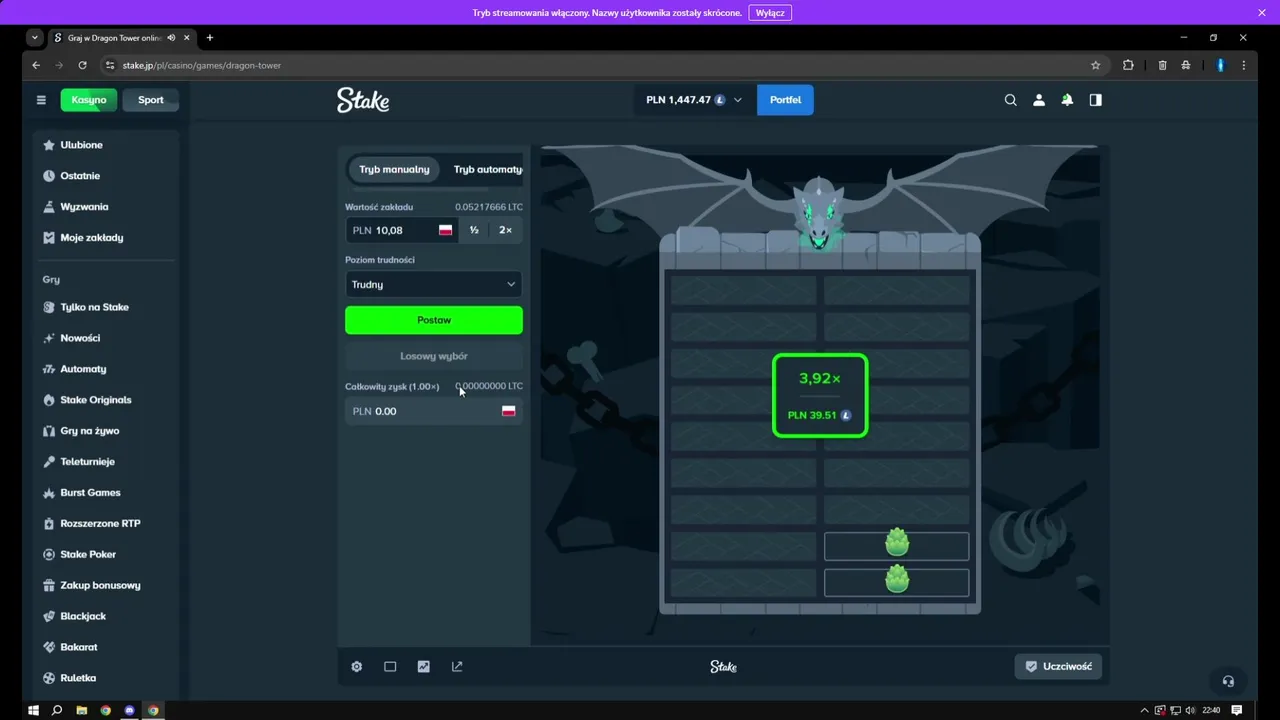Switch to Kasyno tab
This screenshot has width=1280, height=720.
coord(89,100)
